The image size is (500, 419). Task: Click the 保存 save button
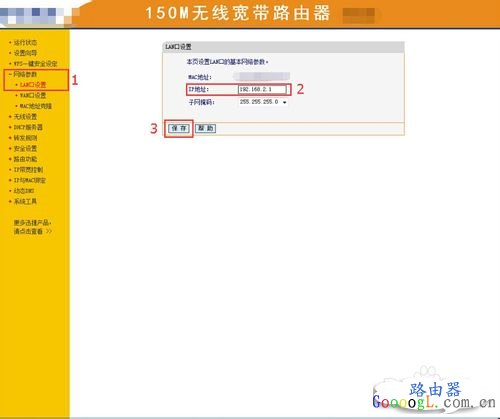(179, 128)
